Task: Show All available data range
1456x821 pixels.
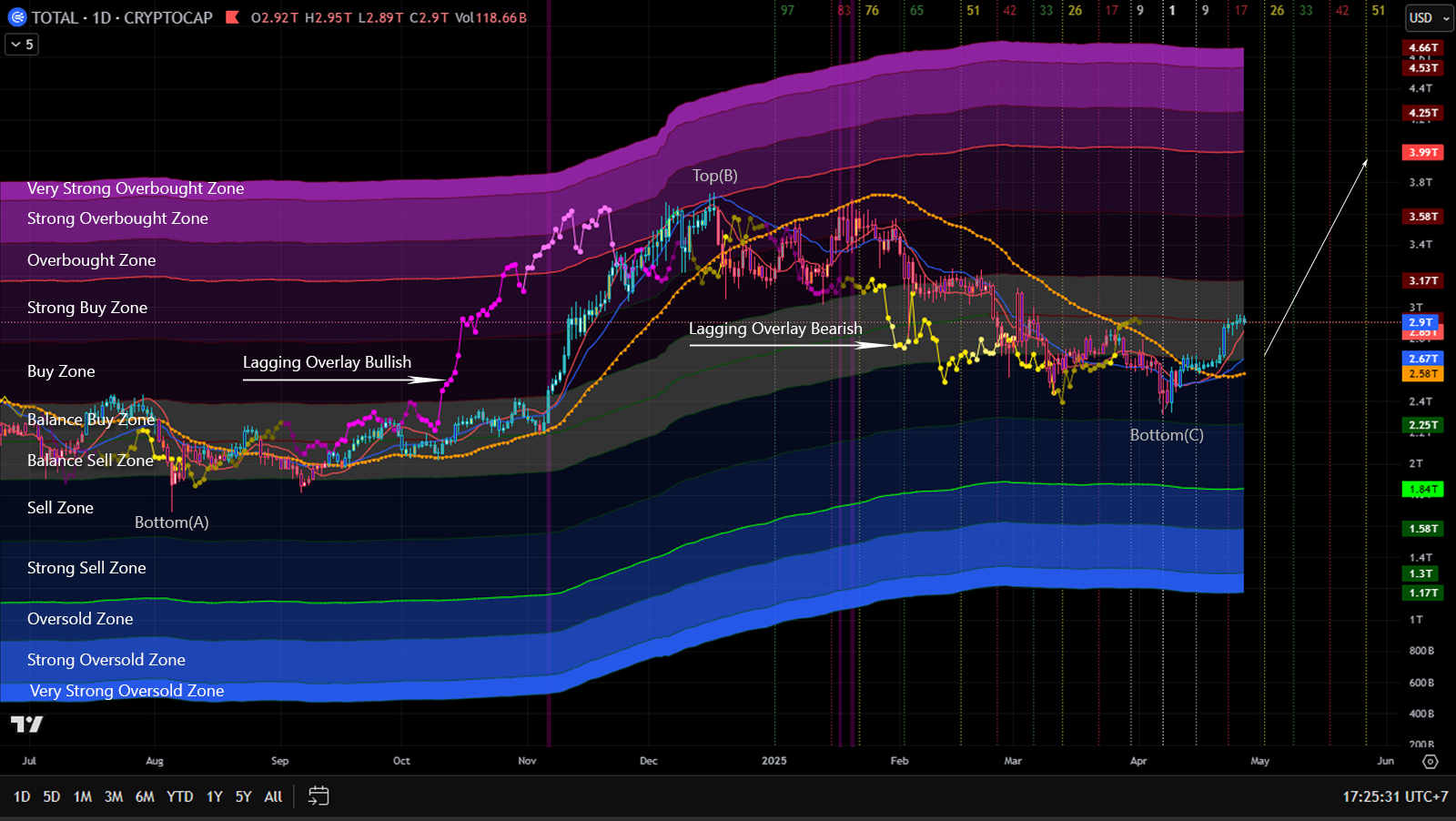Action: 273,796
